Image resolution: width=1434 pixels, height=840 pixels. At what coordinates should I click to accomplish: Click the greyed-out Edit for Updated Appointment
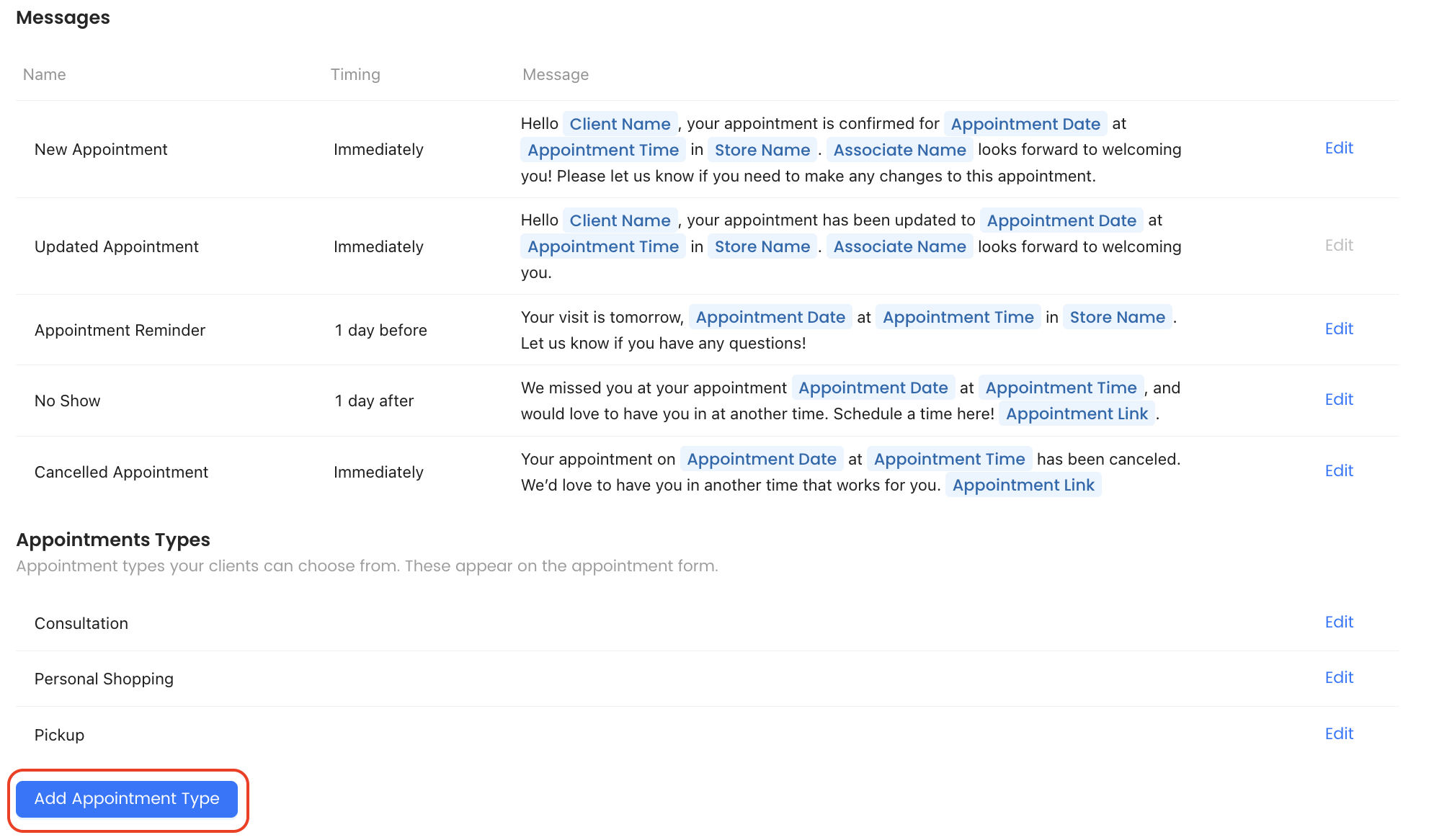pos(1338,245)
